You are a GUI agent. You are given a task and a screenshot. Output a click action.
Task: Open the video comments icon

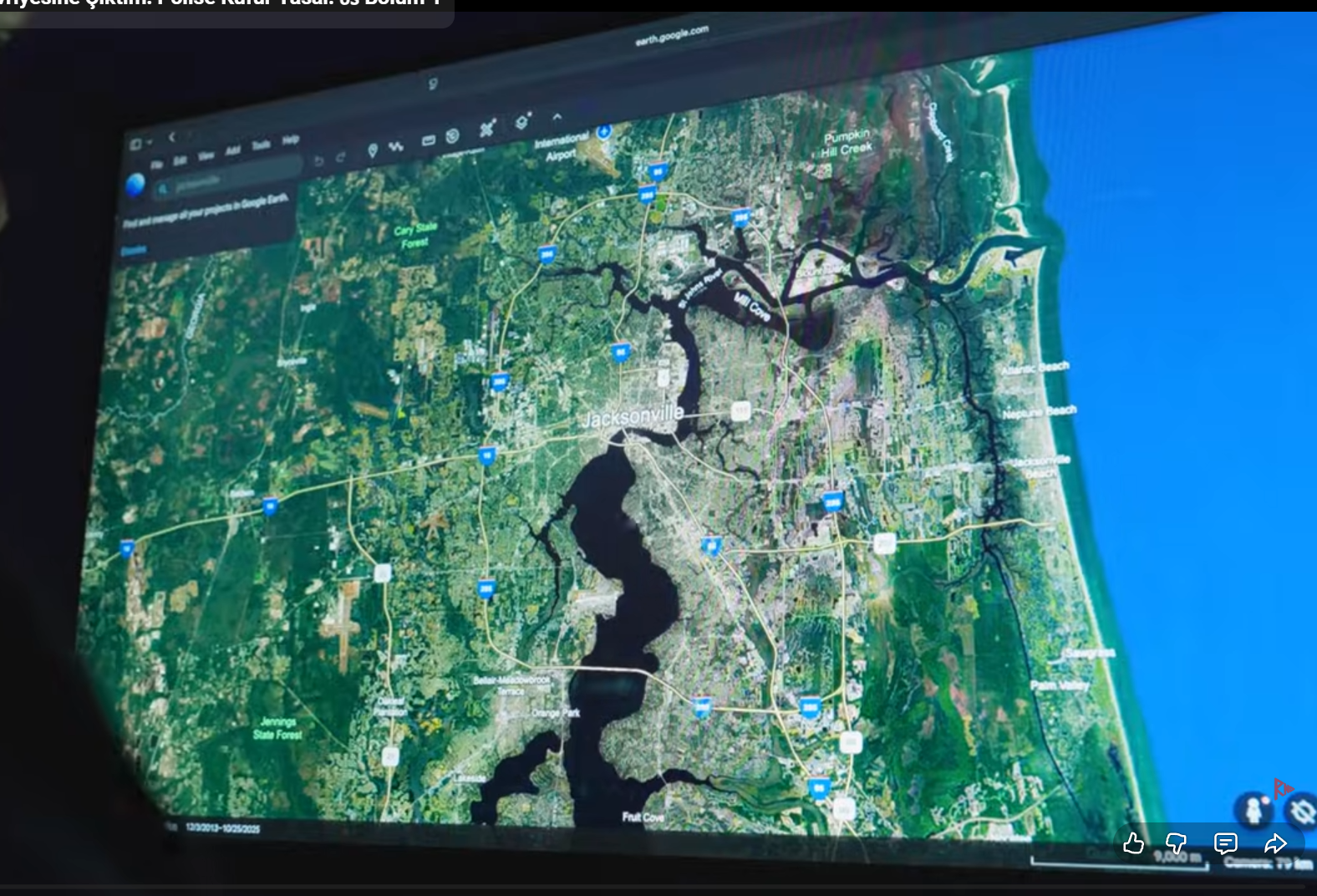(1225, 843)
